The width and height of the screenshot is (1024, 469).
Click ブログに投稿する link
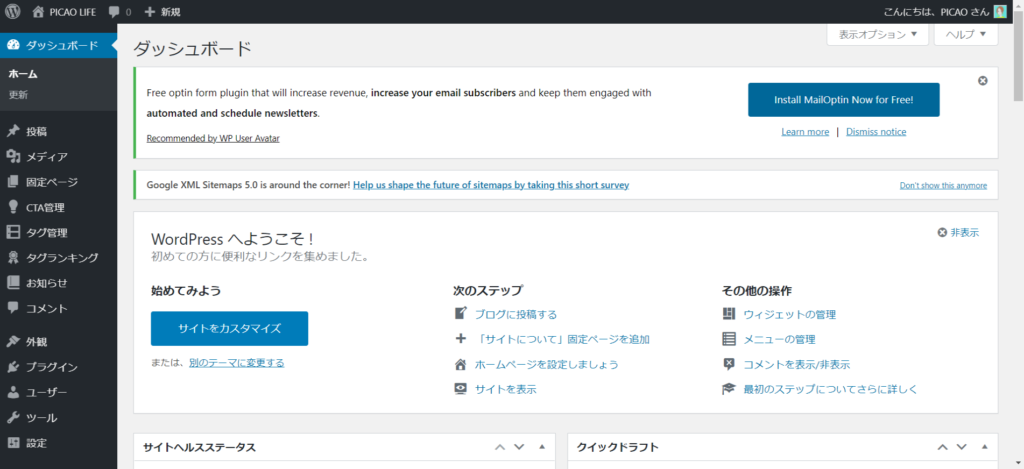516,315
